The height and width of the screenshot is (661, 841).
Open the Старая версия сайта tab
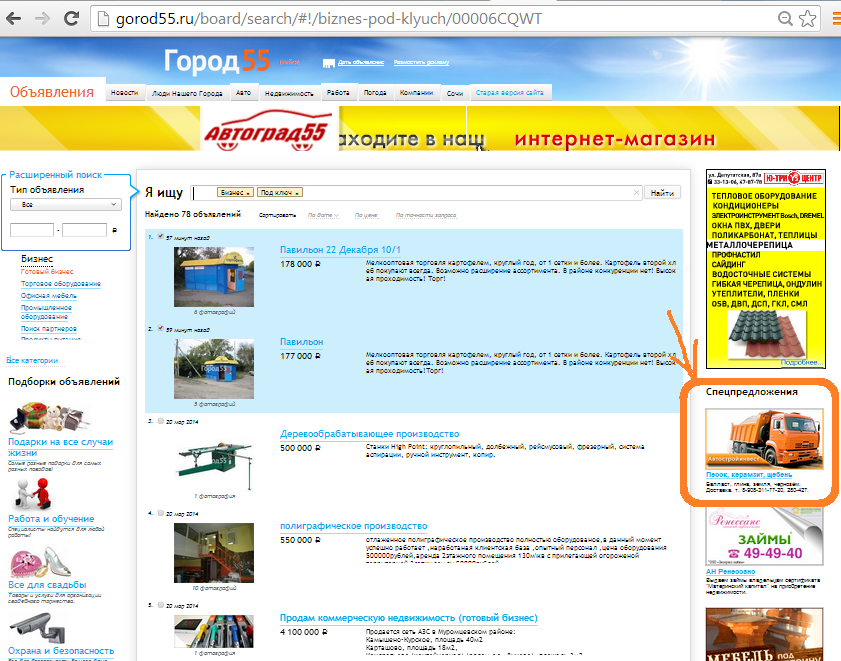coord(510,93)
